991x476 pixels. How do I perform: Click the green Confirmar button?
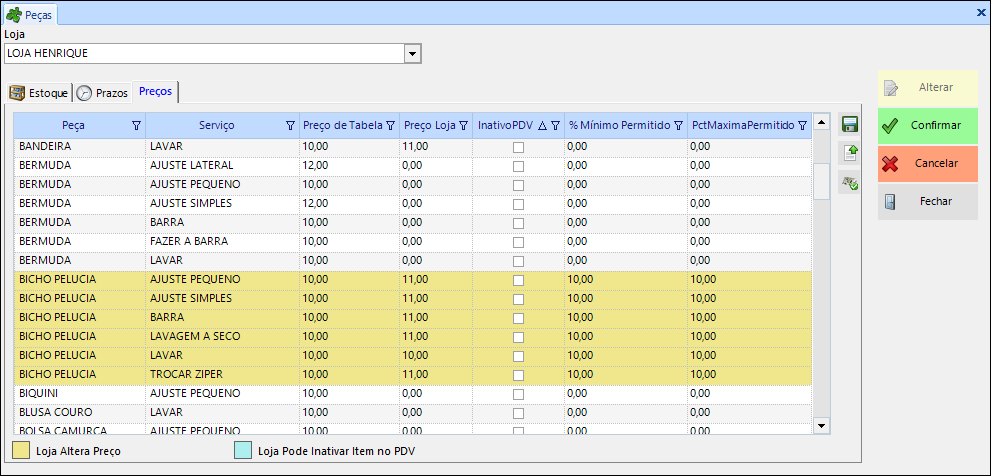click(927, 125)
